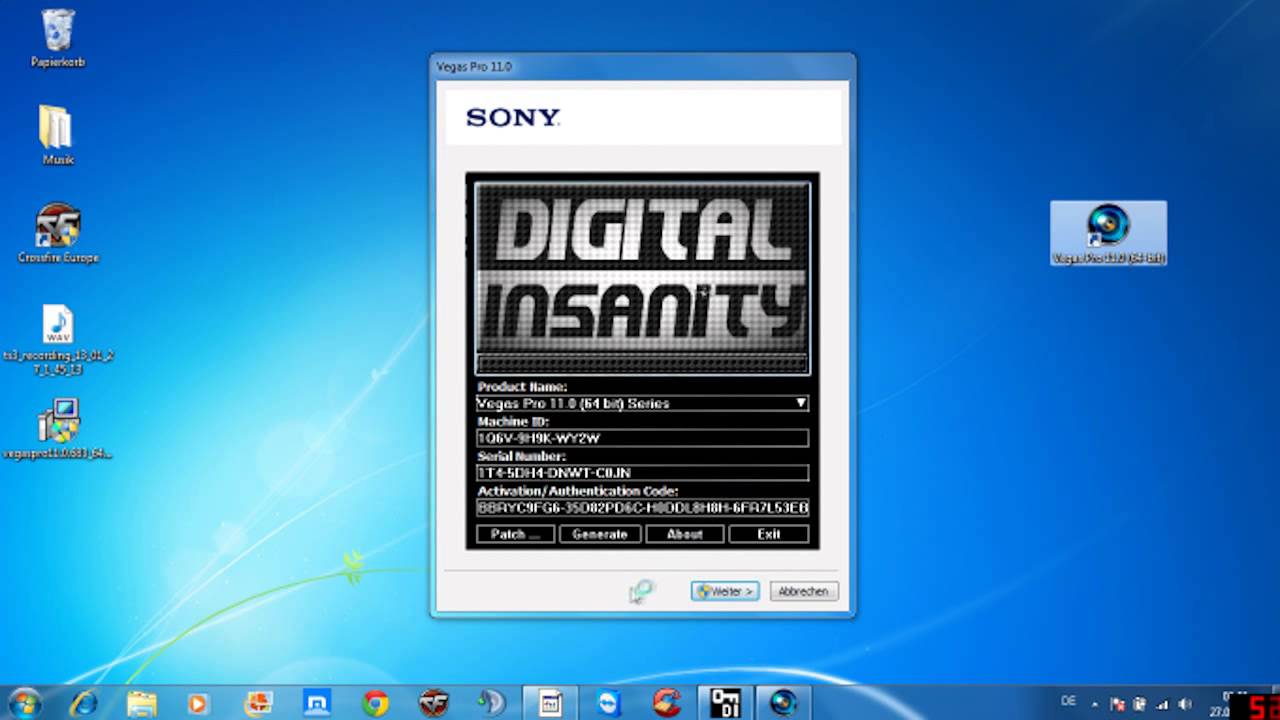Open the red swirl taskbar icon
This screenshot has height=720, width=1280.
(667, 703)
